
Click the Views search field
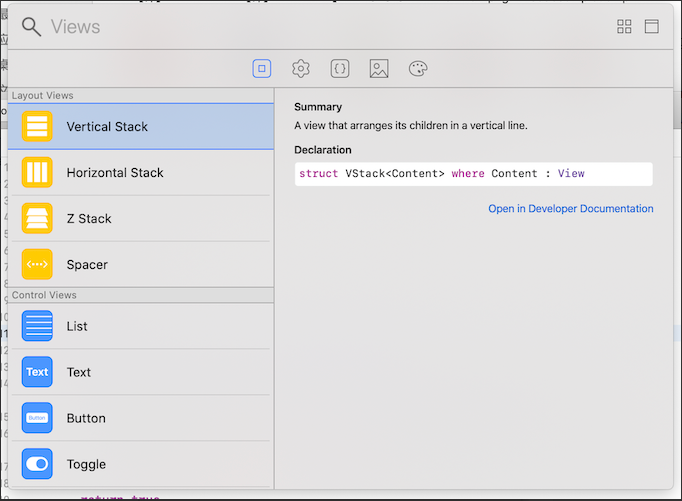point(300,27)
